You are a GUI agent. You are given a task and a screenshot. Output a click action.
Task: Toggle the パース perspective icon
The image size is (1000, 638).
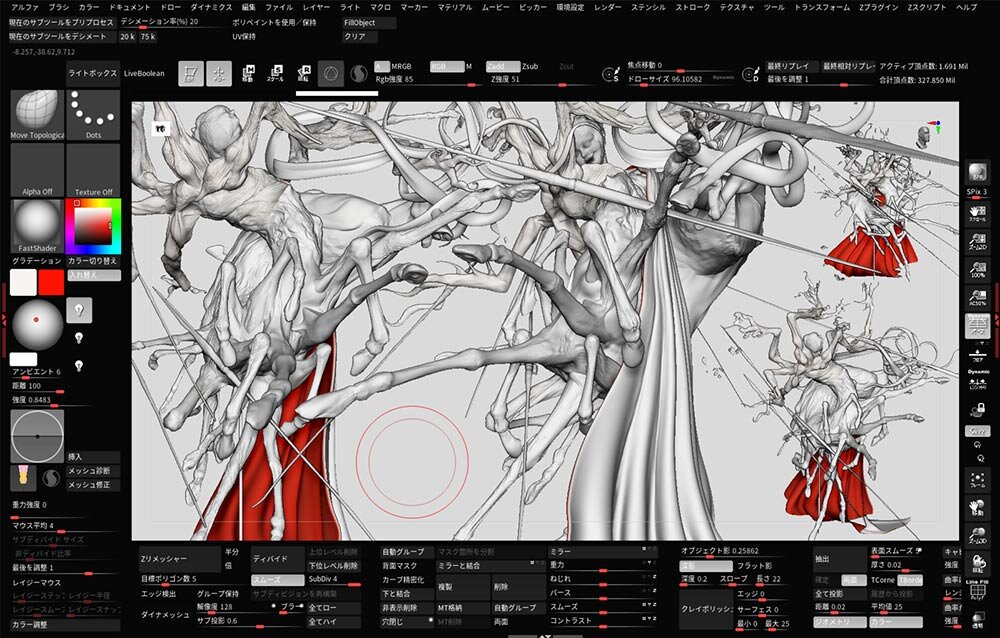coord(977,326)
